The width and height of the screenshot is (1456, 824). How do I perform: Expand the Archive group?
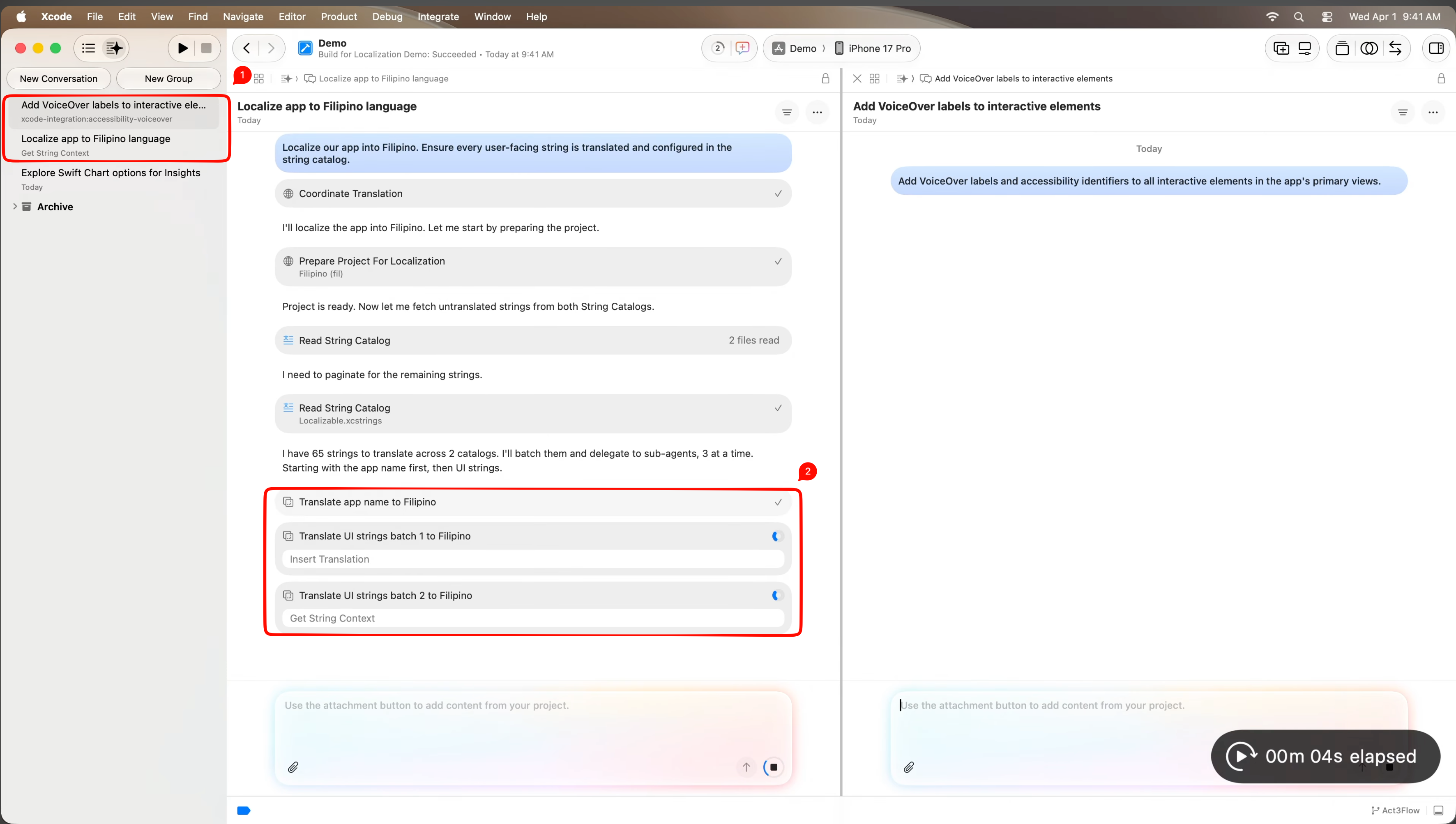point(15,207)
